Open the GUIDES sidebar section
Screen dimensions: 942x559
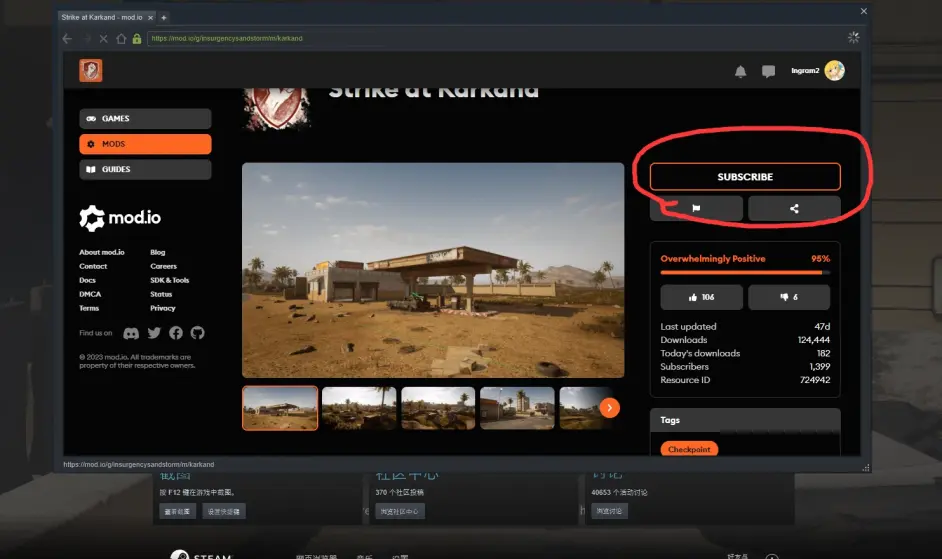click(x=145, y=170)
